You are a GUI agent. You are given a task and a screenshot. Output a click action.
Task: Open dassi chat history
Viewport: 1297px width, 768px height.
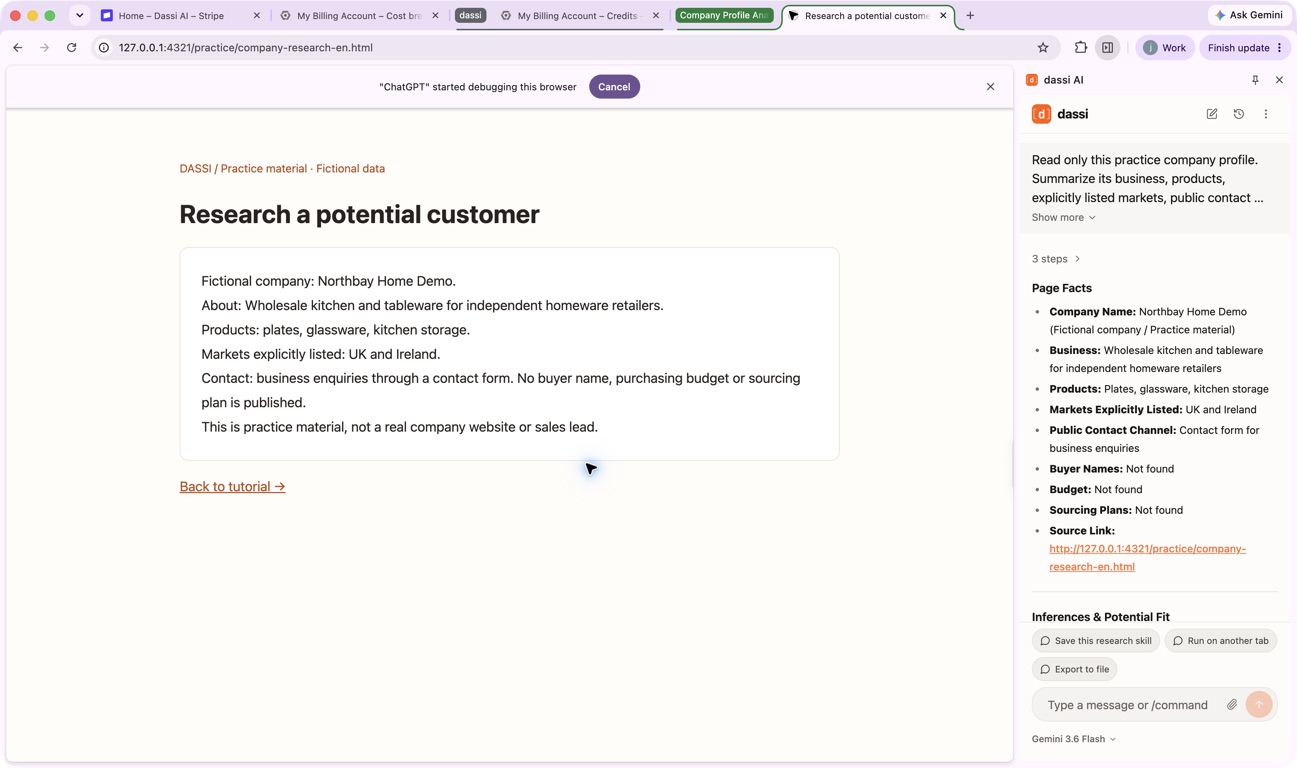[1239, 114]
